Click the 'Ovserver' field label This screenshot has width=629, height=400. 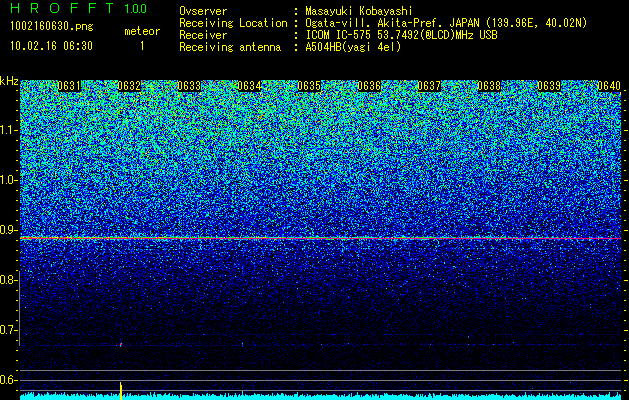[203, 11]
